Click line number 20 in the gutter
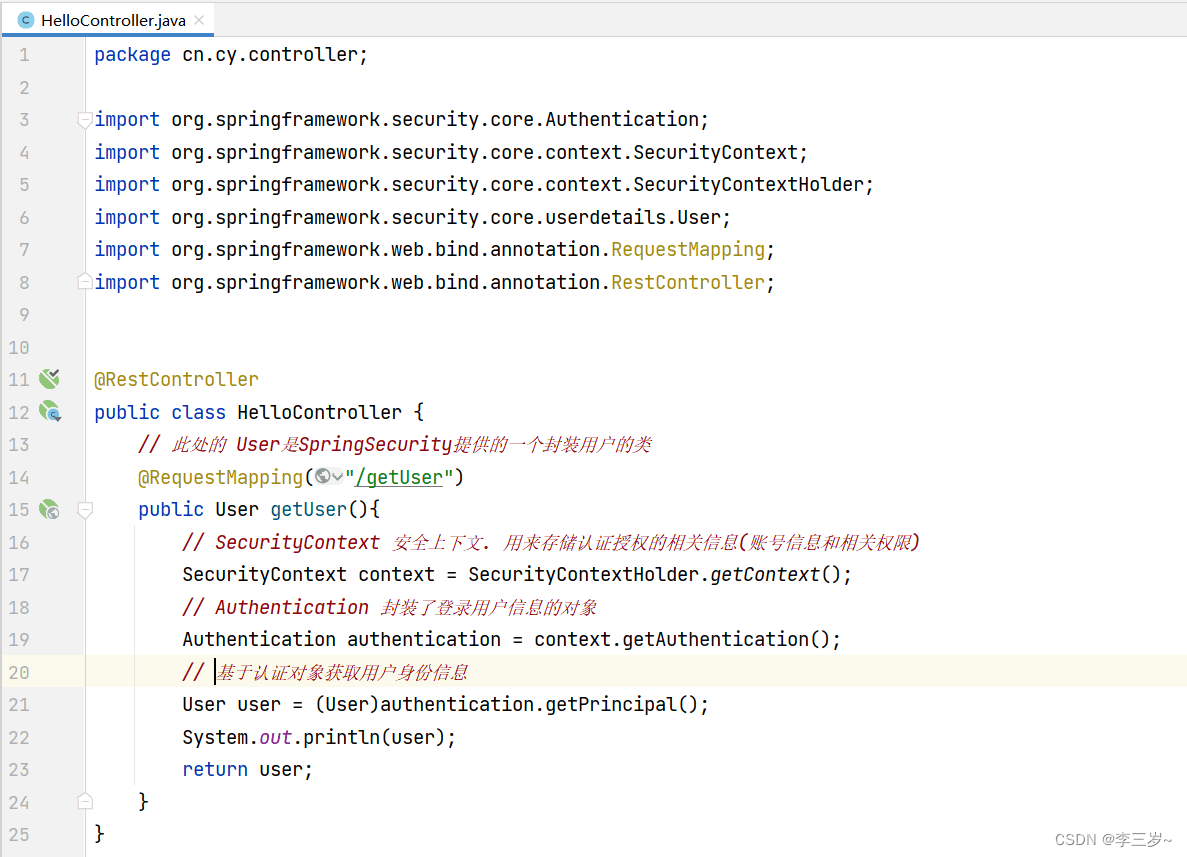 [19, 672]
